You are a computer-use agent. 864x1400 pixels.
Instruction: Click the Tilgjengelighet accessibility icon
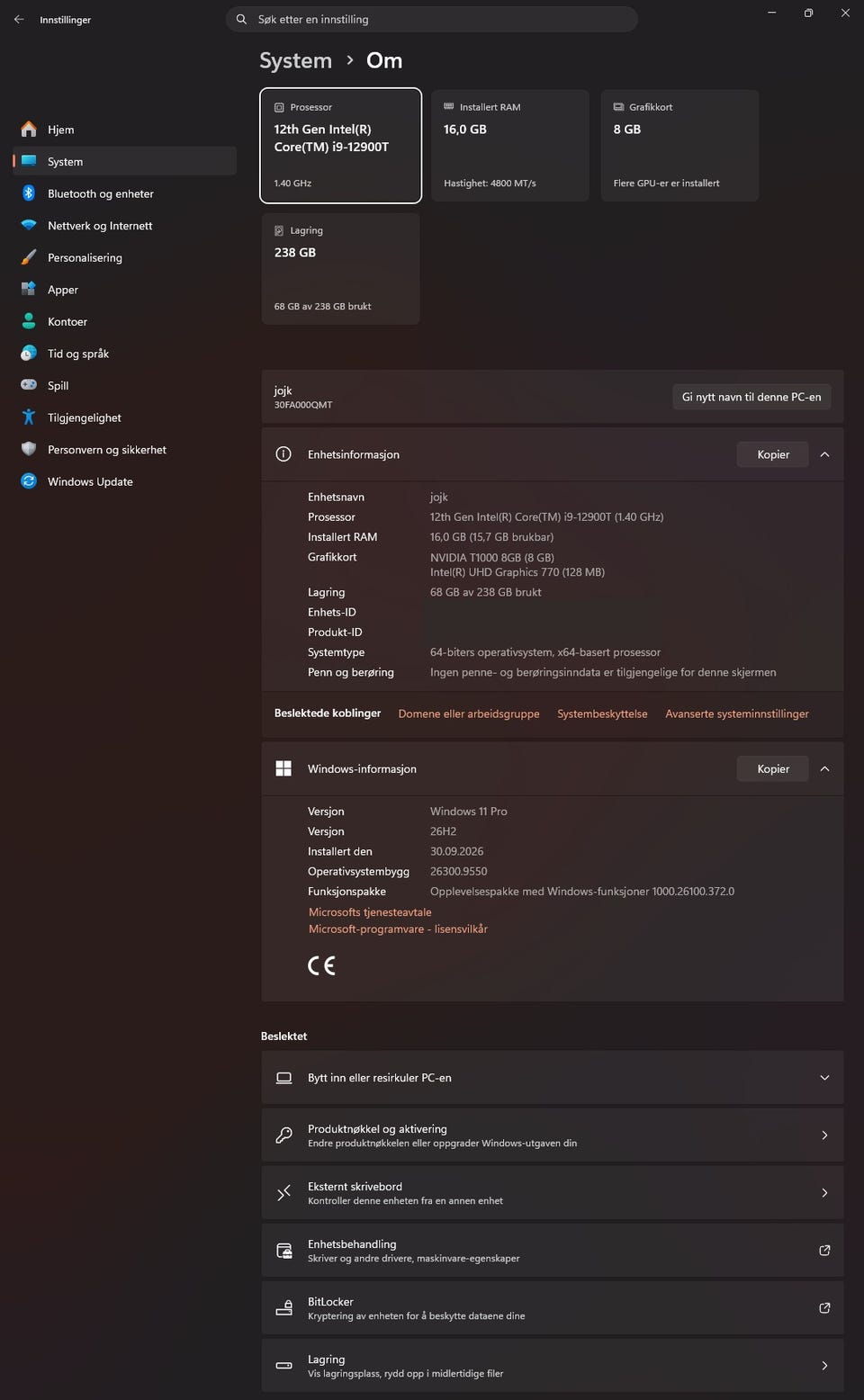pyautogui.click(x=29, y=417)
